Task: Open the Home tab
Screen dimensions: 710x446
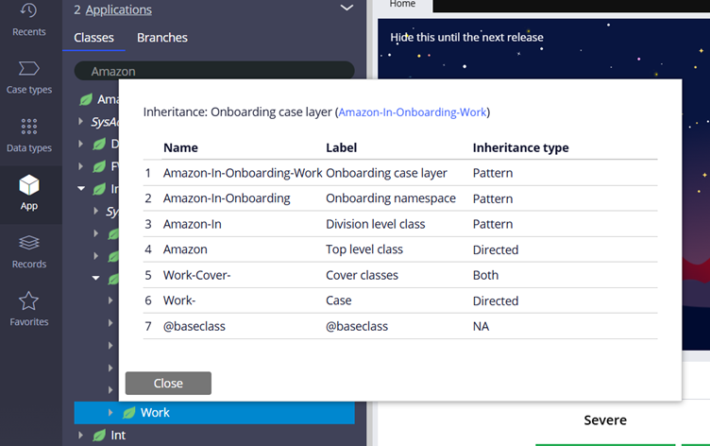Action: click(x=402, y=5)
